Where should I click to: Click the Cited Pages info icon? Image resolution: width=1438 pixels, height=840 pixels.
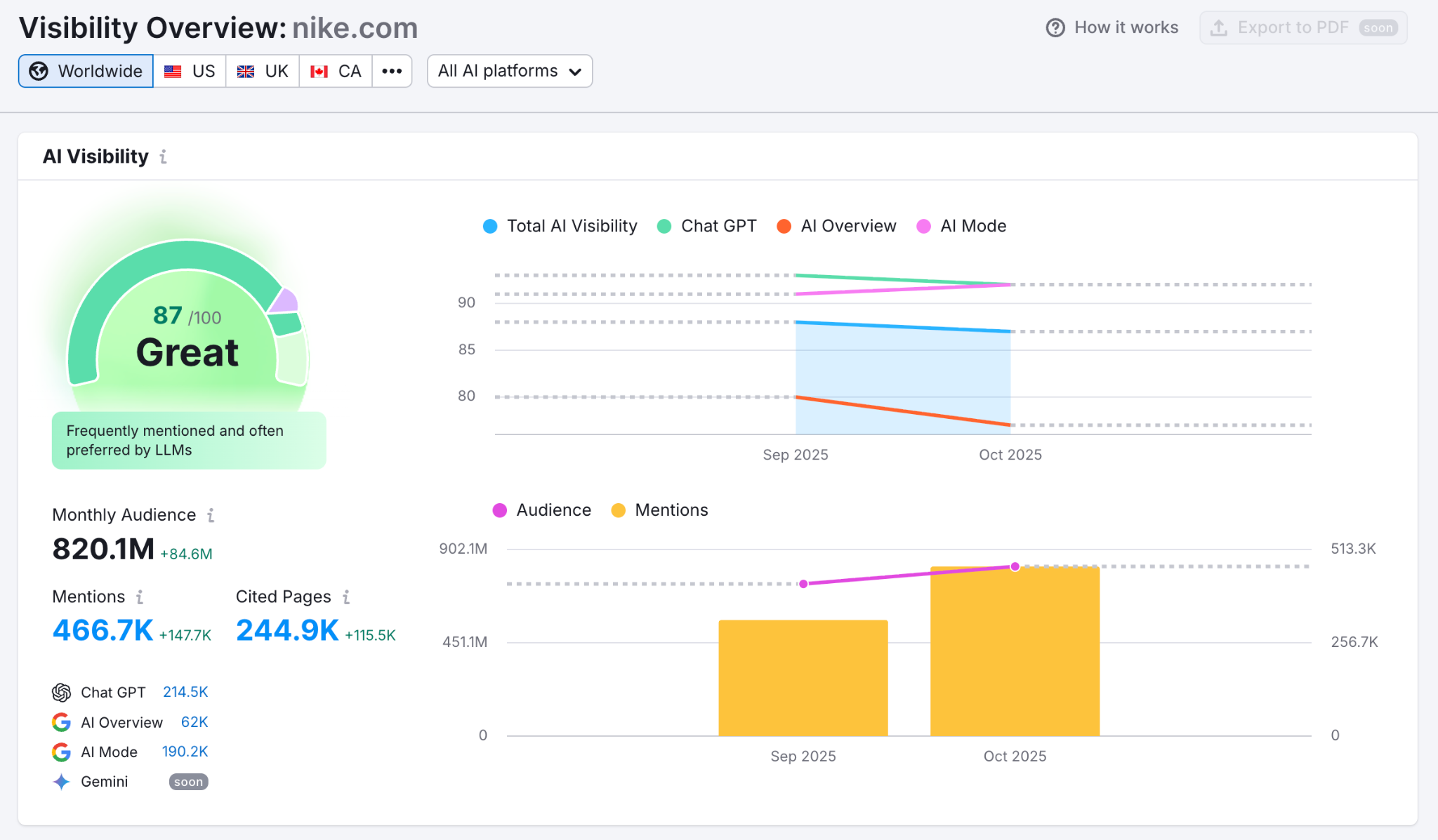346,597
